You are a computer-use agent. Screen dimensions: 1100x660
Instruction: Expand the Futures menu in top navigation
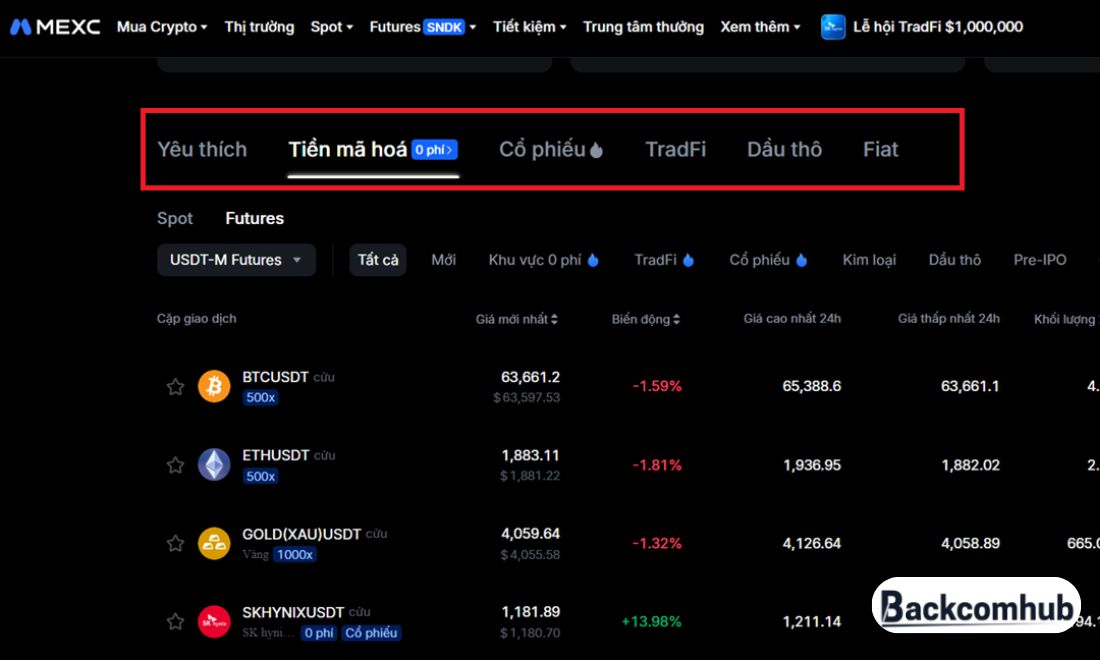[x=423, y=27]
